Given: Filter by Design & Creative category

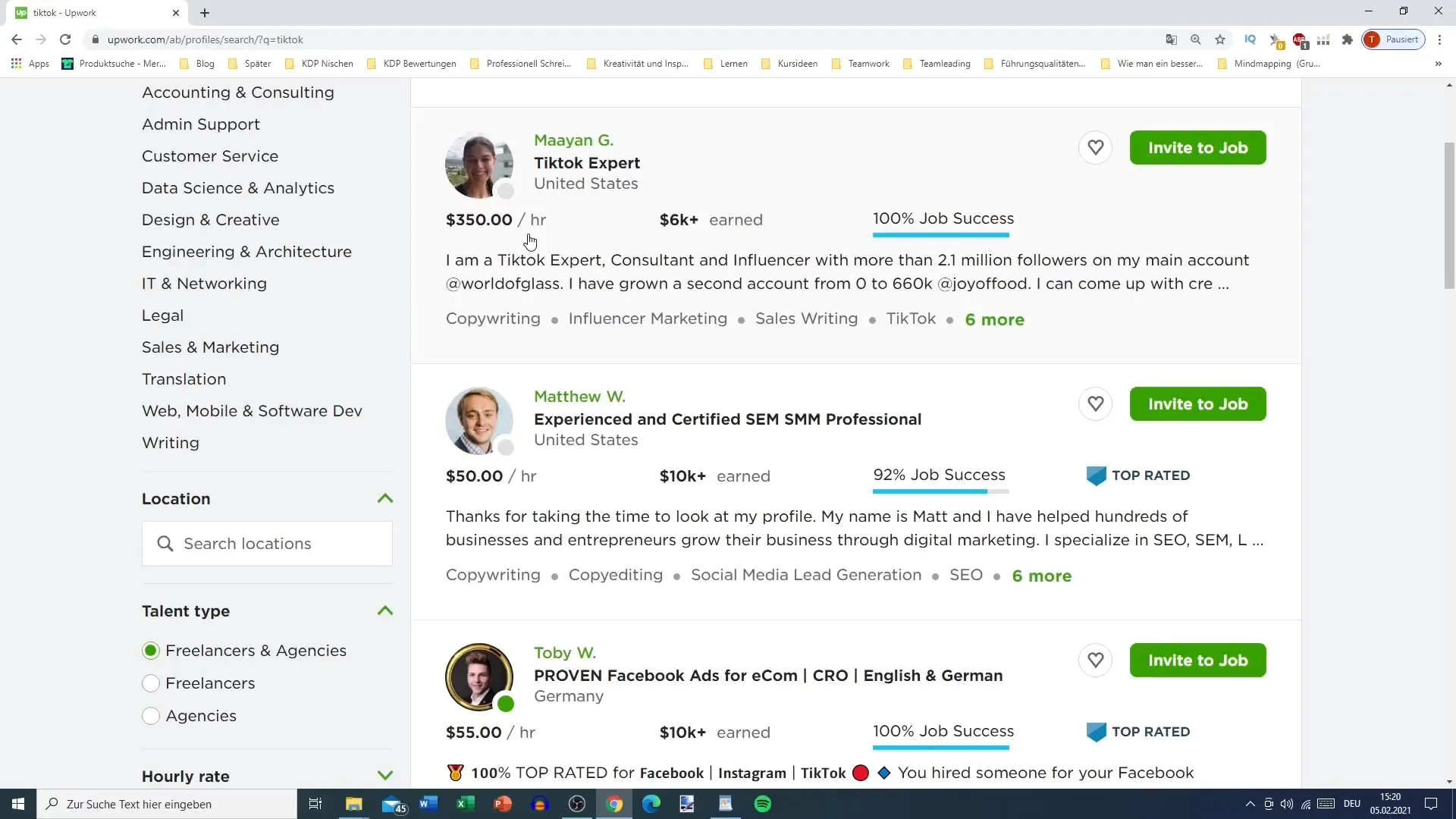Looking at the screenshot, I should tap(211, 220).
